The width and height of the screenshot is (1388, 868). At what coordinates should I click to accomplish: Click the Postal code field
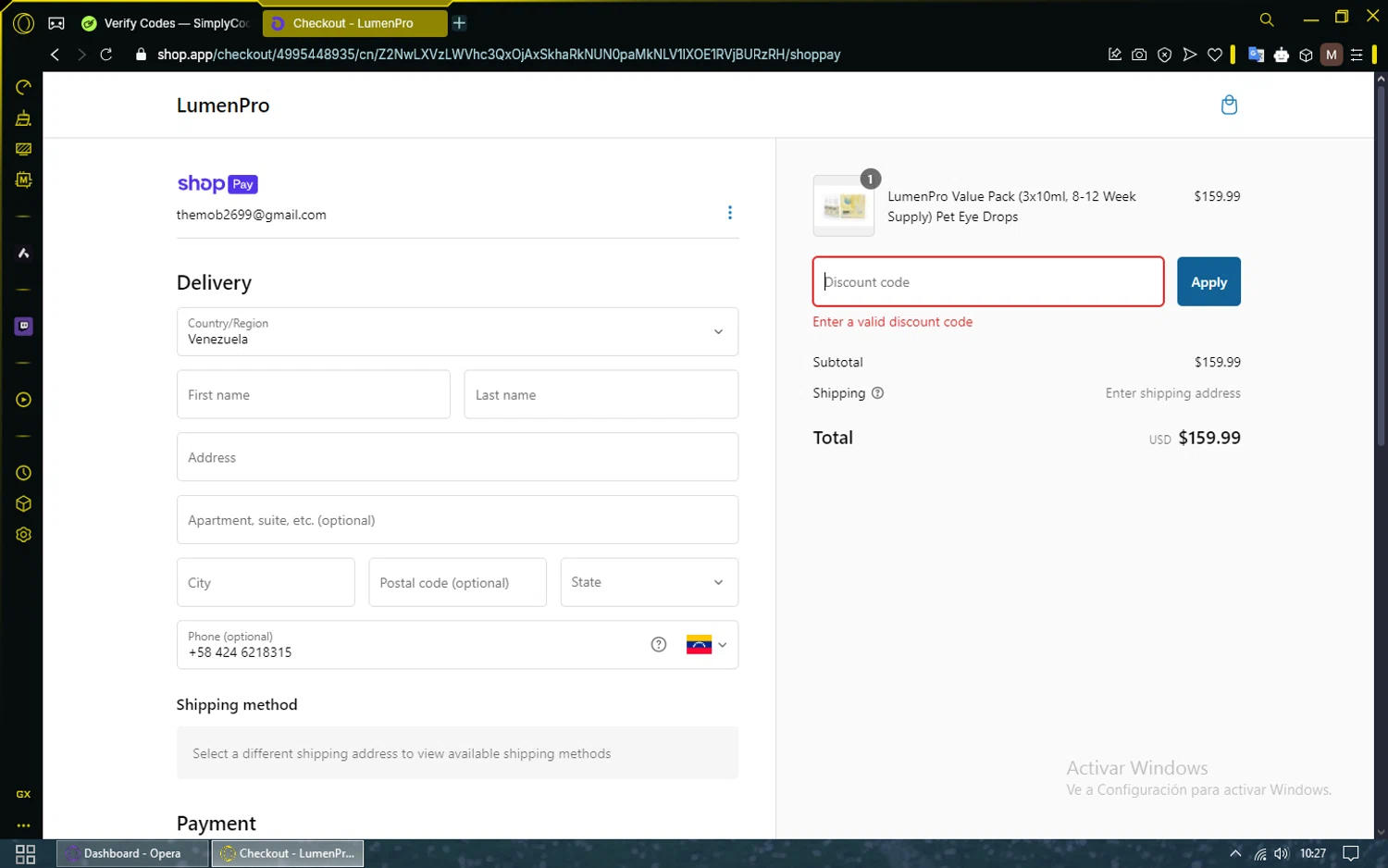(457, 582)
